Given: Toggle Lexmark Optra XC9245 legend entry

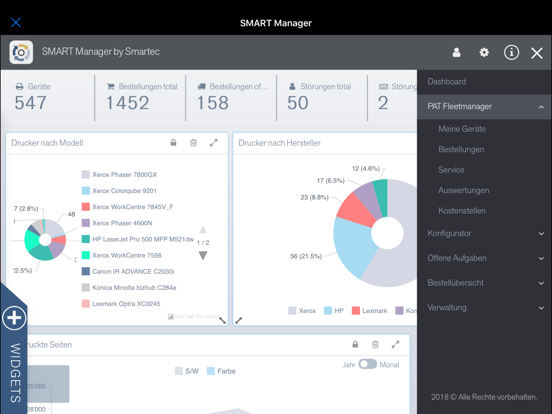Looking at the screenshot, I should 121,304.
